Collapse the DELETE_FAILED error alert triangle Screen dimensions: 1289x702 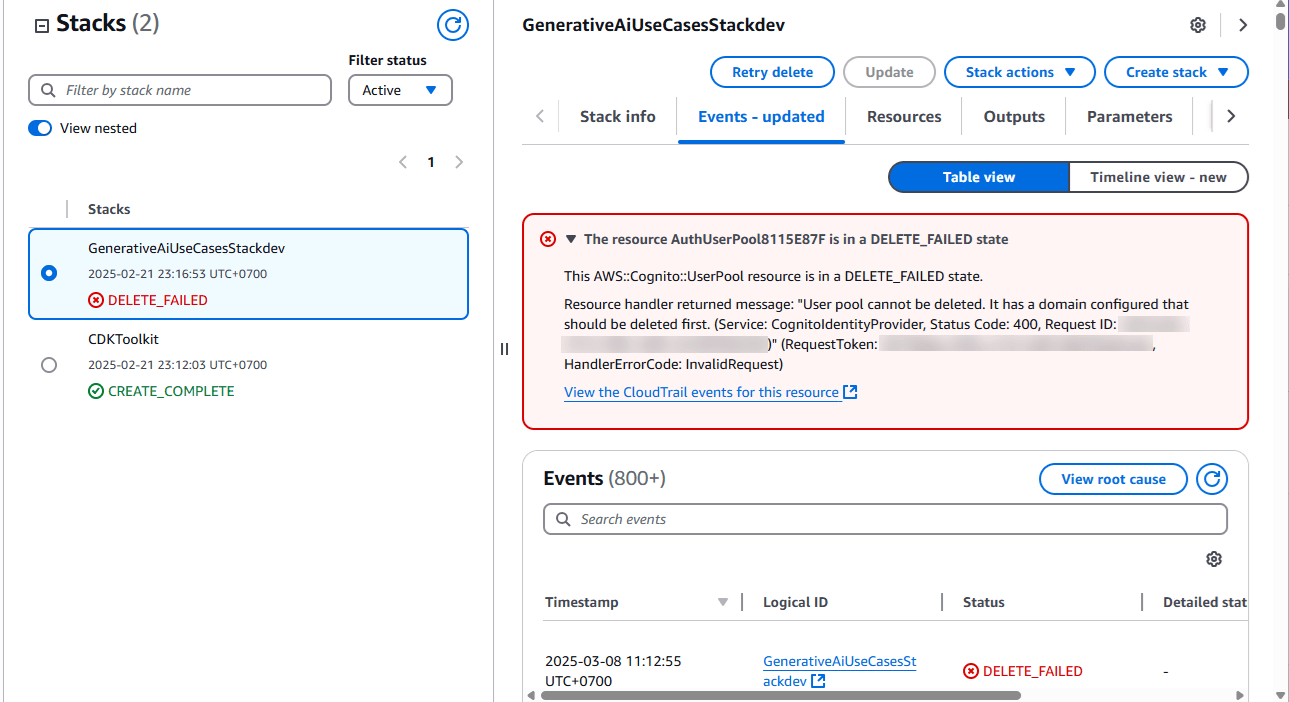pos(571,239)
